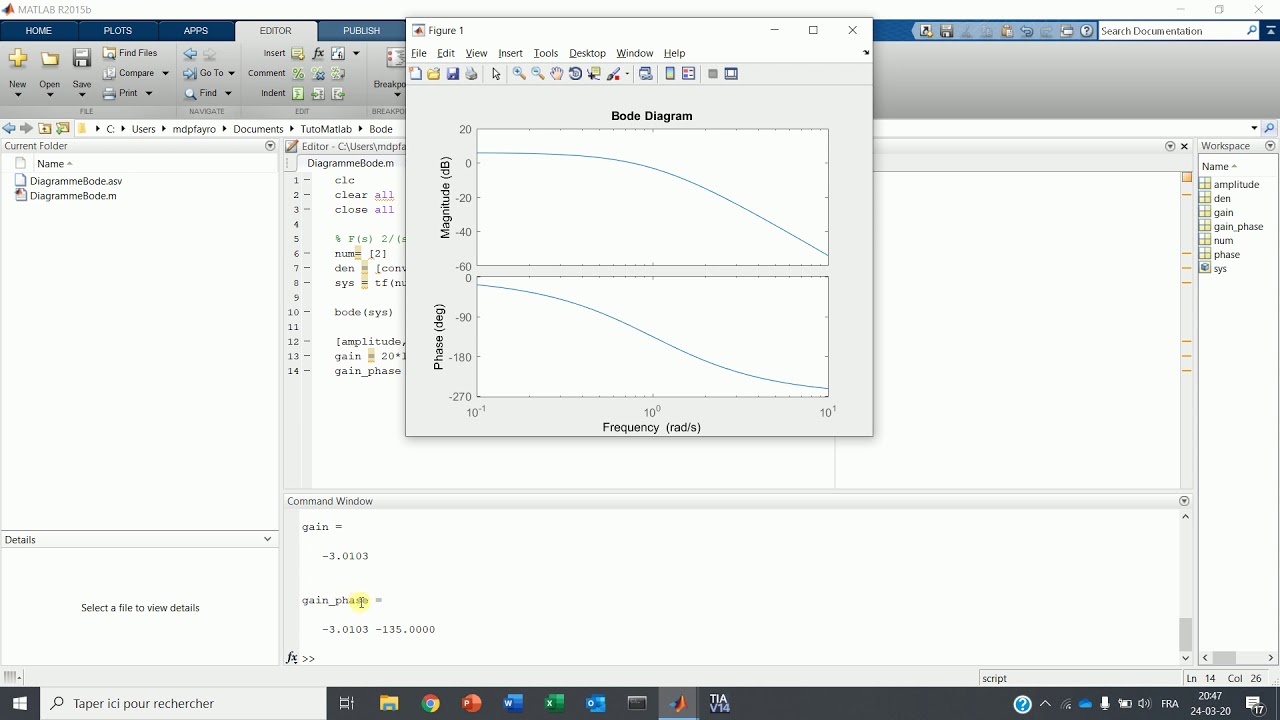This screenshot has height=720, width=1280.
Task: Click the Command Window vertical scrollbar
Action: point(1185,587)
